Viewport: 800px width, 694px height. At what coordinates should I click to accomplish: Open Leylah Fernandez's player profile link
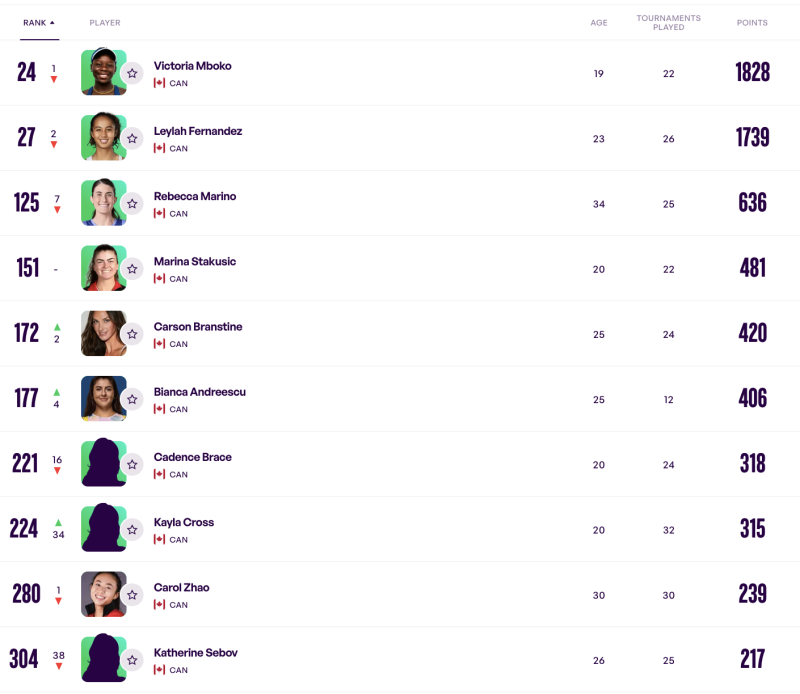pos(198,131)
